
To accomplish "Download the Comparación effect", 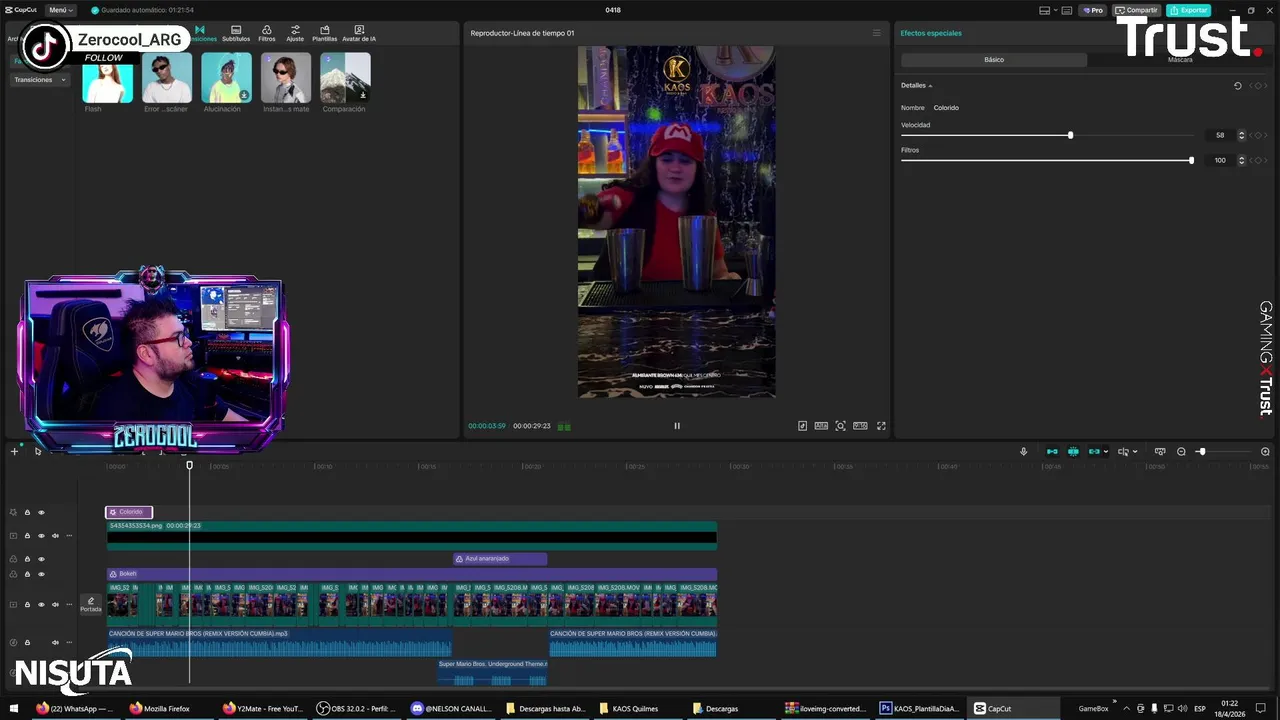I will pyautogui.click(x=363, y=95).
